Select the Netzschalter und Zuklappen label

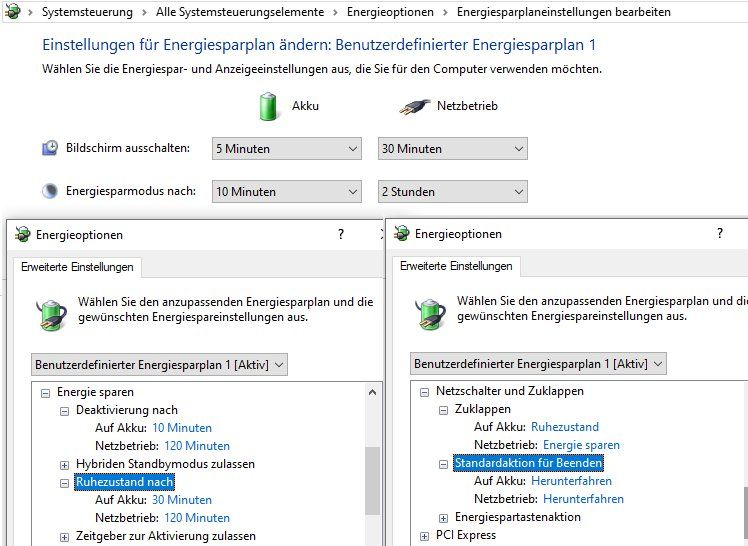tap(509, 391)
